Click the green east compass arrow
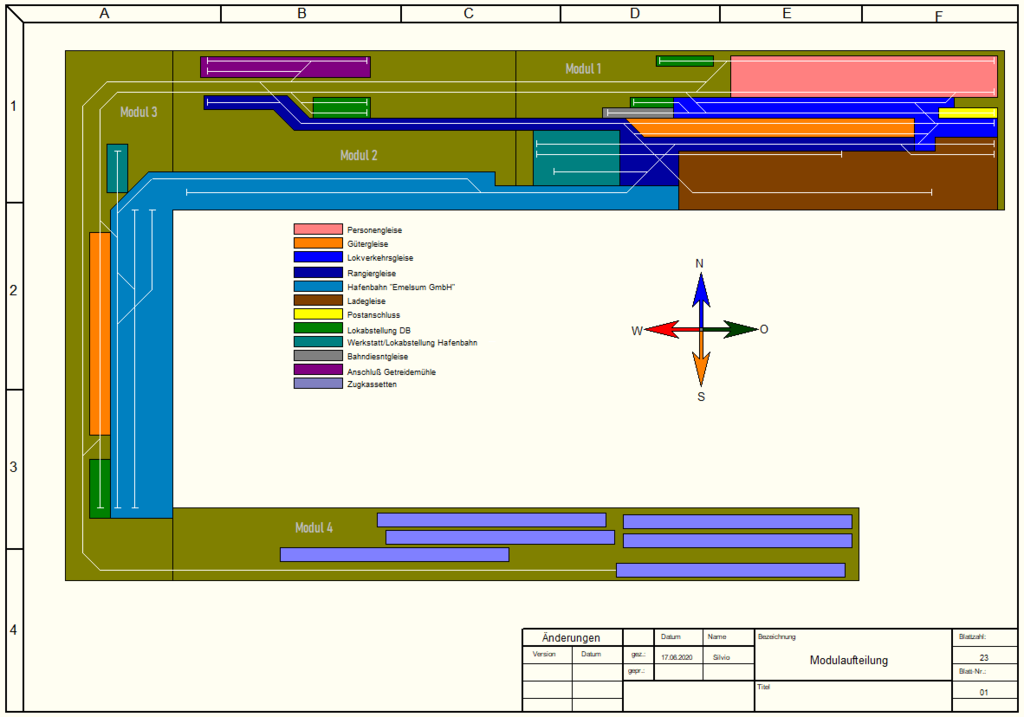 pyautogui.click(x=738, y=329)
